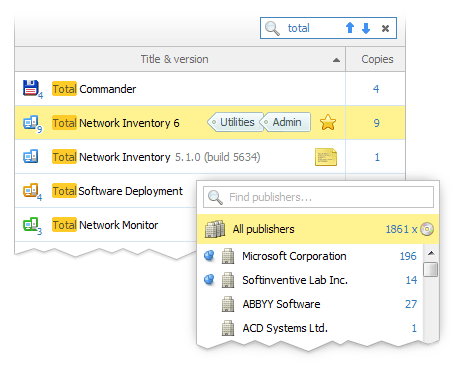This screenshot has height=365, width=460.
Task: Toggle the favorite star on Total Network Inventory 6
Action: coord(328,122)
